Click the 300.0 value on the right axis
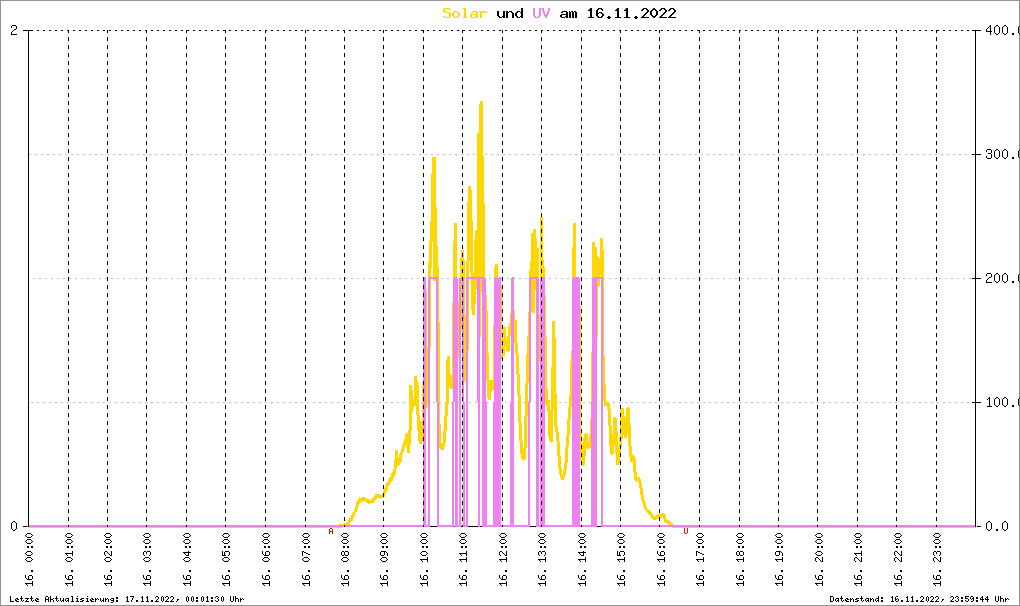The width and height of the screenshot is (1020, 606). (1000, 155)
